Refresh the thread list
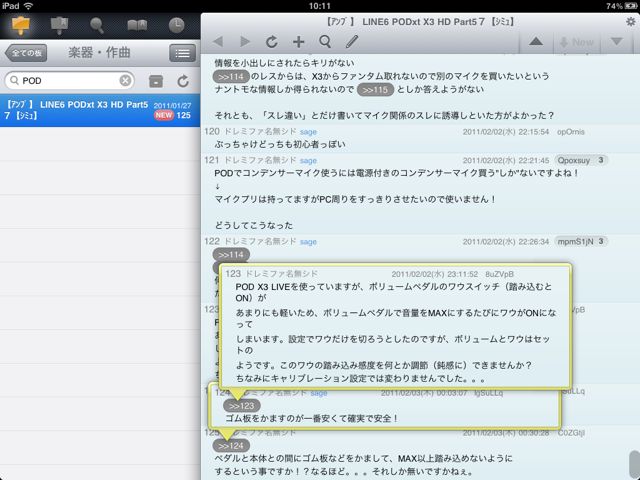 click(x=183, y=81)
